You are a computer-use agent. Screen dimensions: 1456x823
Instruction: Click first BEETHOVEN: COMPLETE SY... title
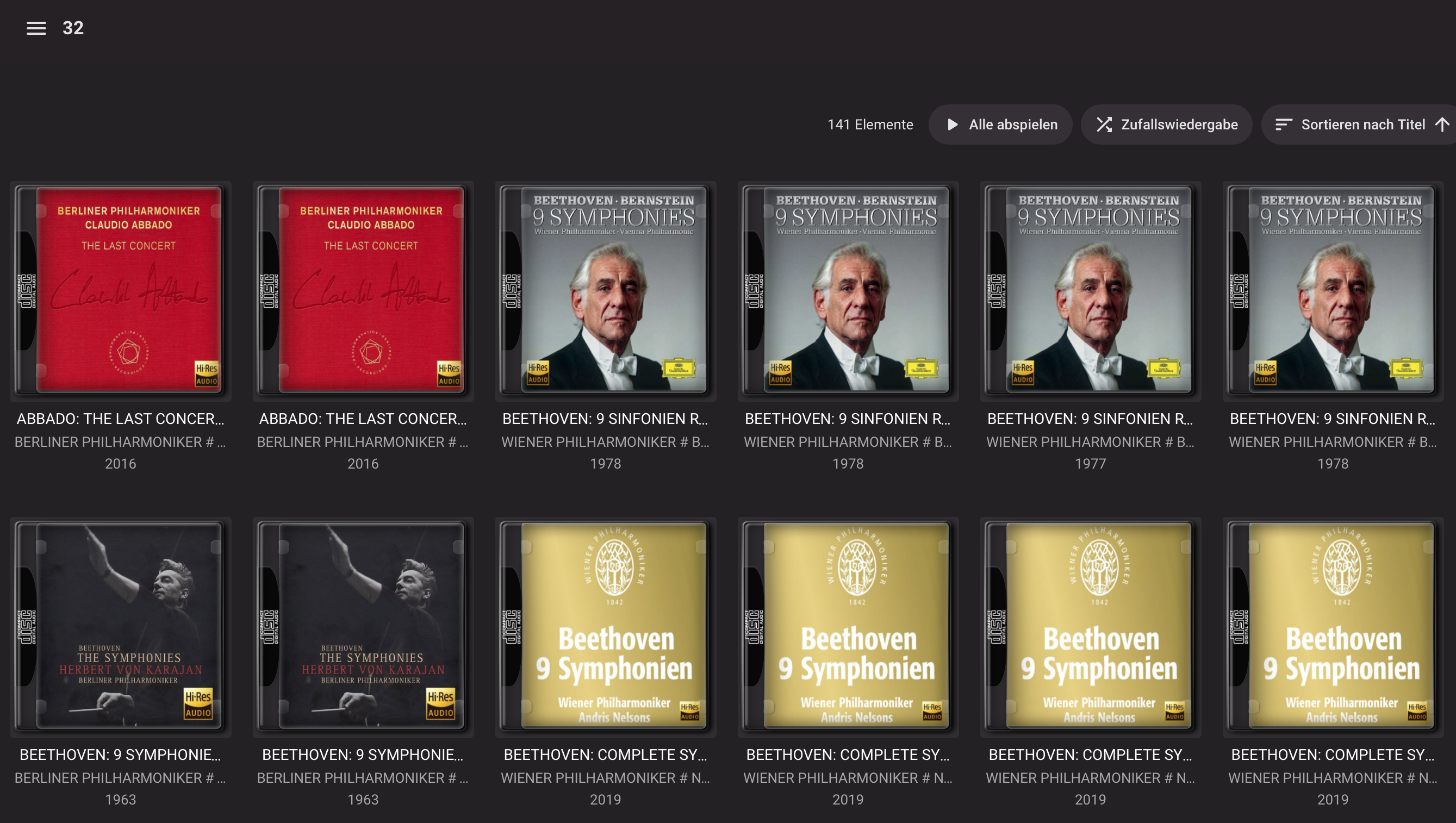(605, 755)
